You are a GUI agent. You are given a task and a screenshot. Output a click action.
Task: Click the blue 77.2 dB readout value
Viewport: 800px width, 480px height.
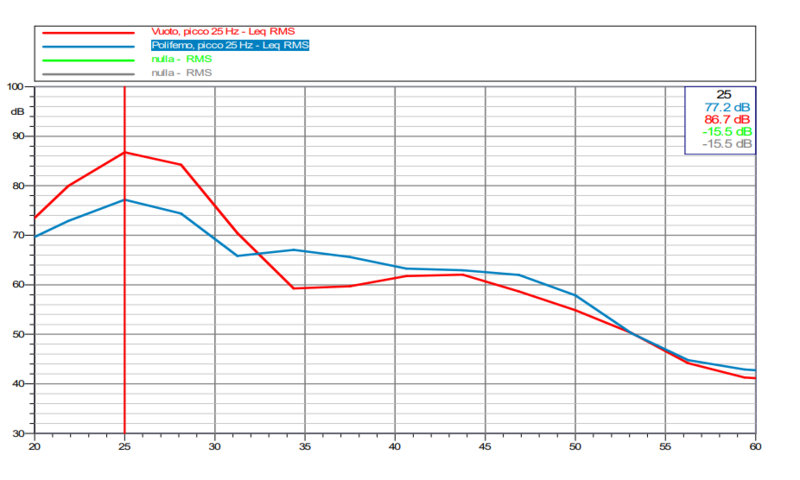pos(728,106)
